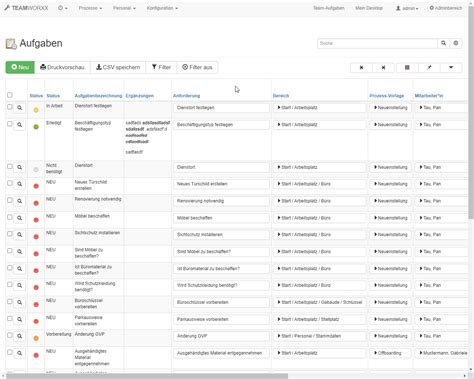Sort by the Aufgabenbezeichnung column header
Image resolution: width=474 pixels, height=379 pixels.
(98, 96)
